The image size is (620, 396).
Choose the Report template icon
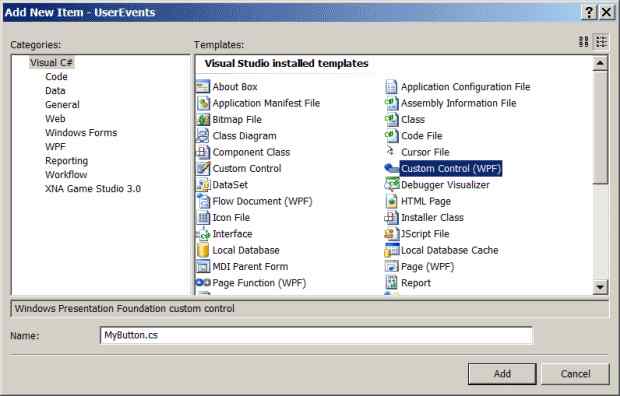pos(391,283)
